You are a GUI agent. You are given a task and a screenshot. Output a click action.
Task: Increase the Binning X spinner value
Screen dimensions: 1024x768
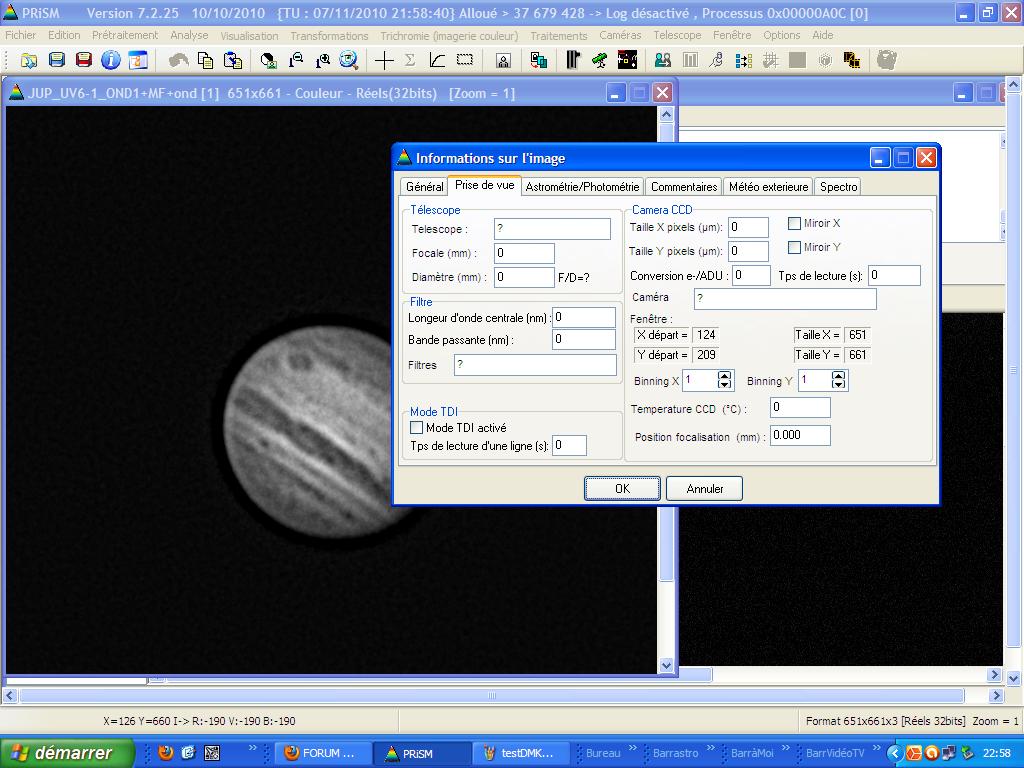(x=725, y=376)
